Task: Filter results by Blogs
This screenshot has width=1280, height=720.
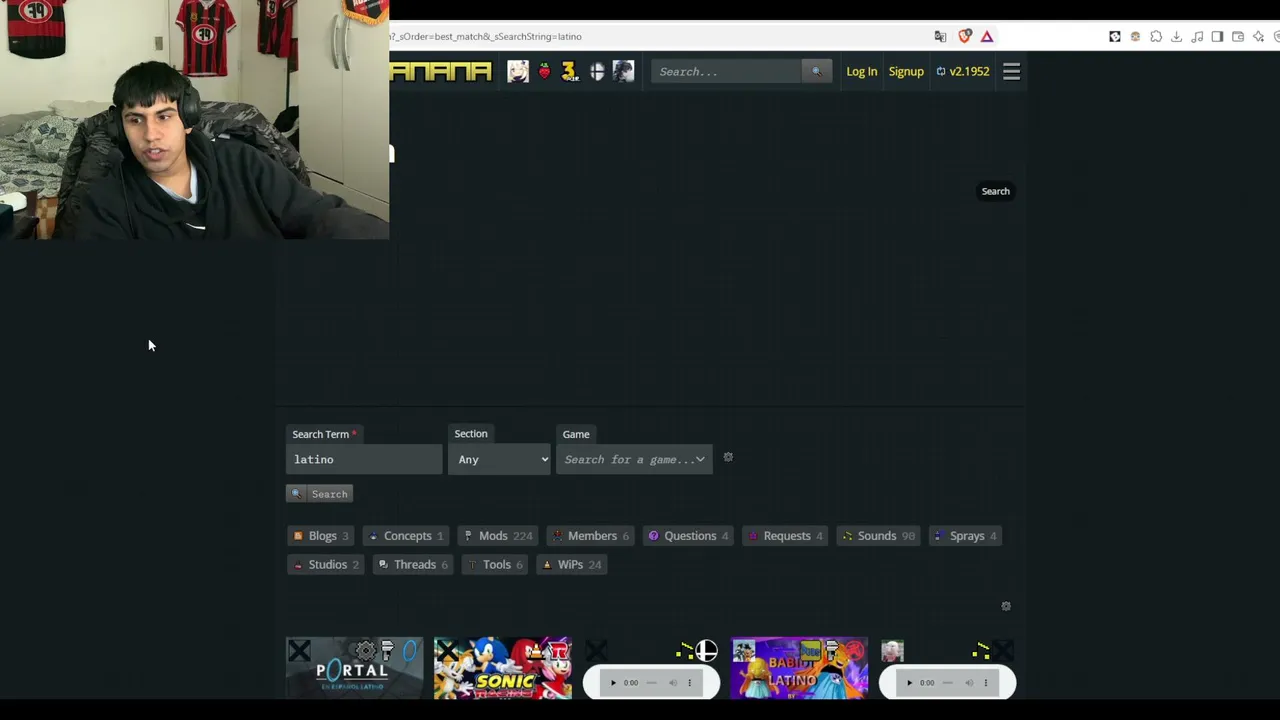Action: point(321,536)
